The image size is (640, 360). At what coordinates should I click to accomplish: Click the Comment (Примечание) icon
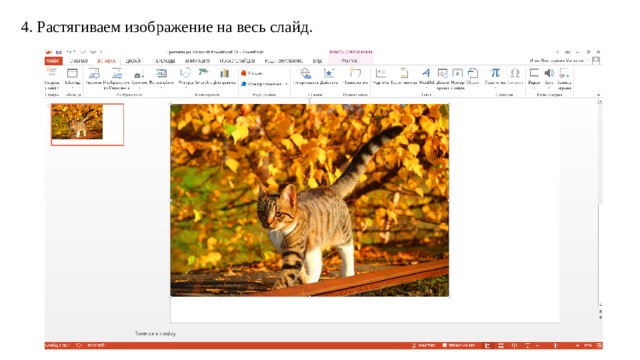[356, 73]
